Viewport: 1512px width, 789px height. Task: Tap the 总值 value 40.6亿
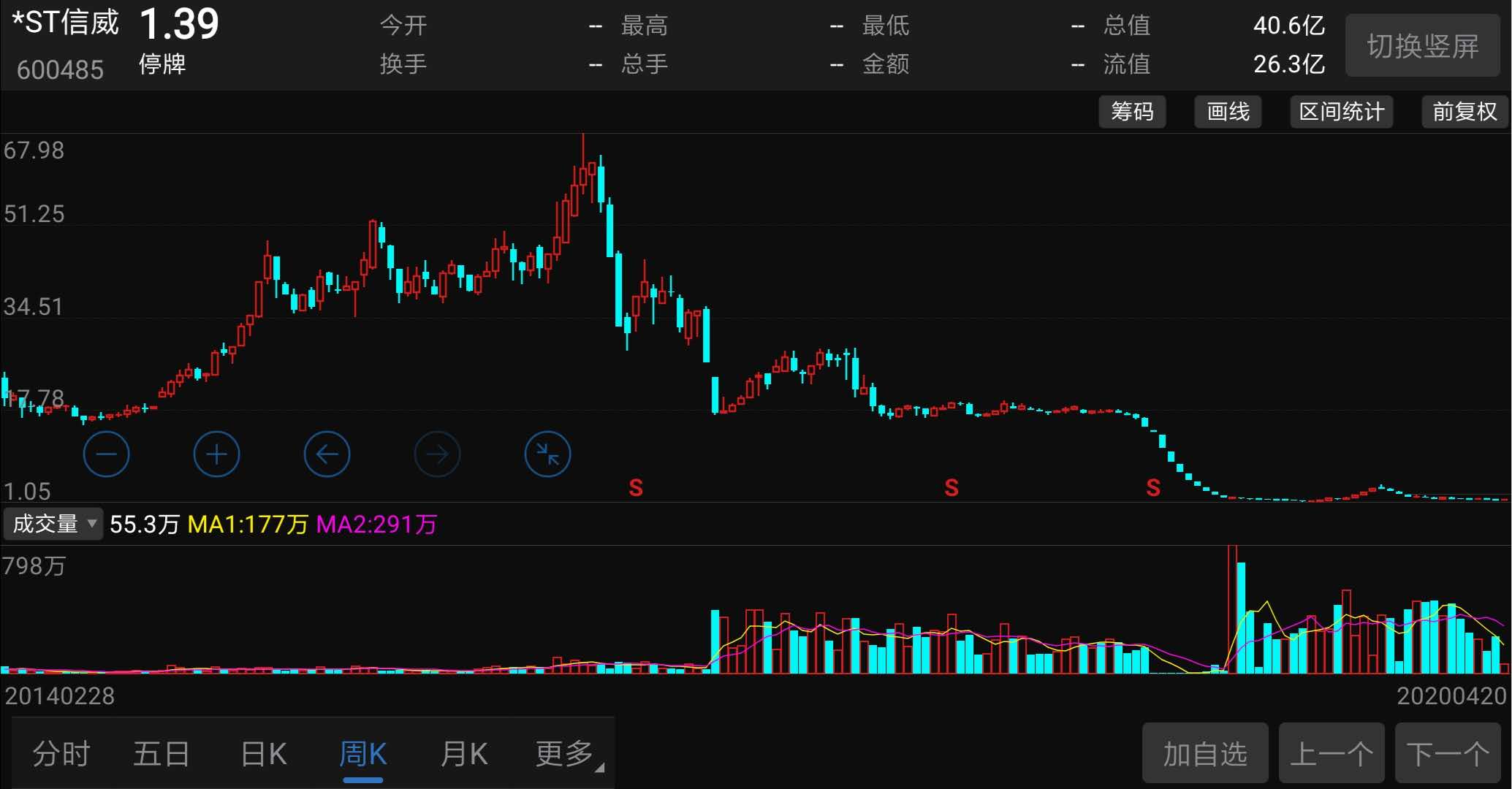pyautogui.click(x=1289, y=26)
